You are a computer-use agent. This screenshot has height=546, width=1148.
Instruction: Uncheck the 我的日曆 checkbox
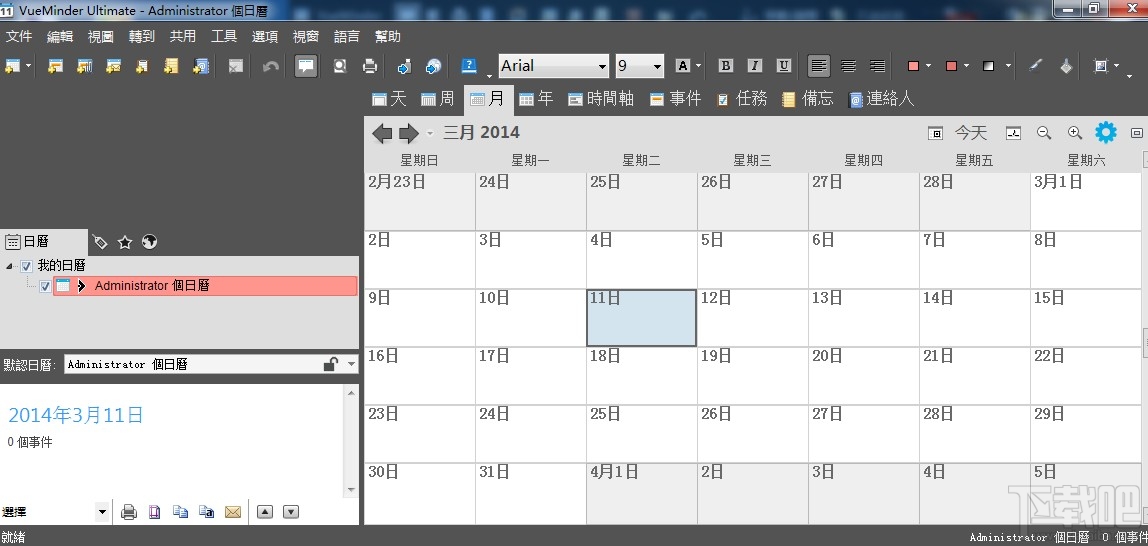[26, 266]
